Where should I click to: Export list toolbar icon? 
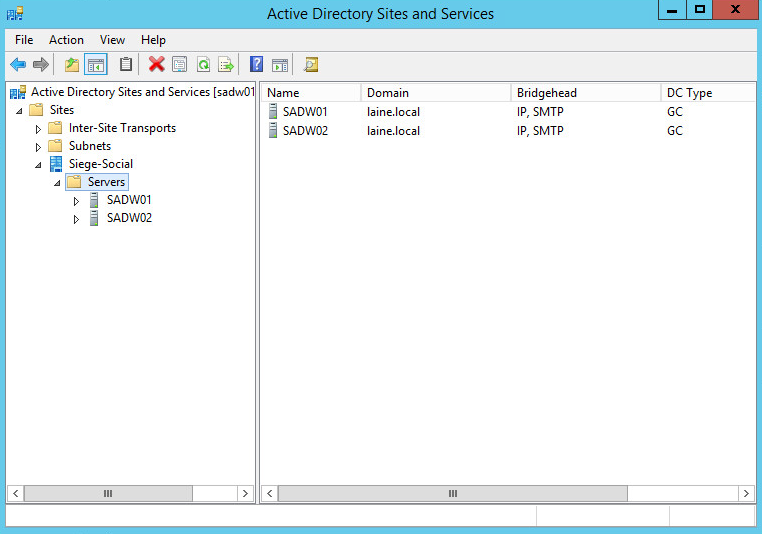coord(226,64)
